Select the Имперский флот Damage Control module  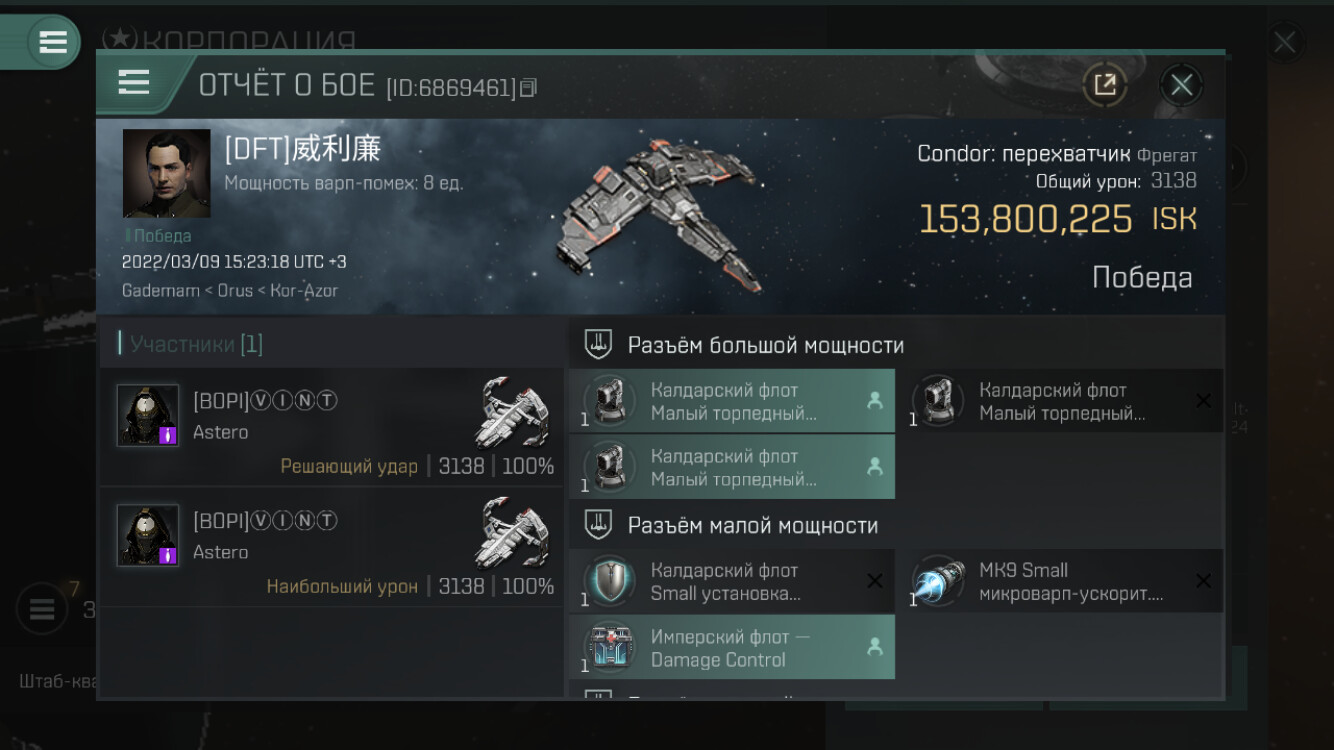pyautogui.click(x=732, y=648)
